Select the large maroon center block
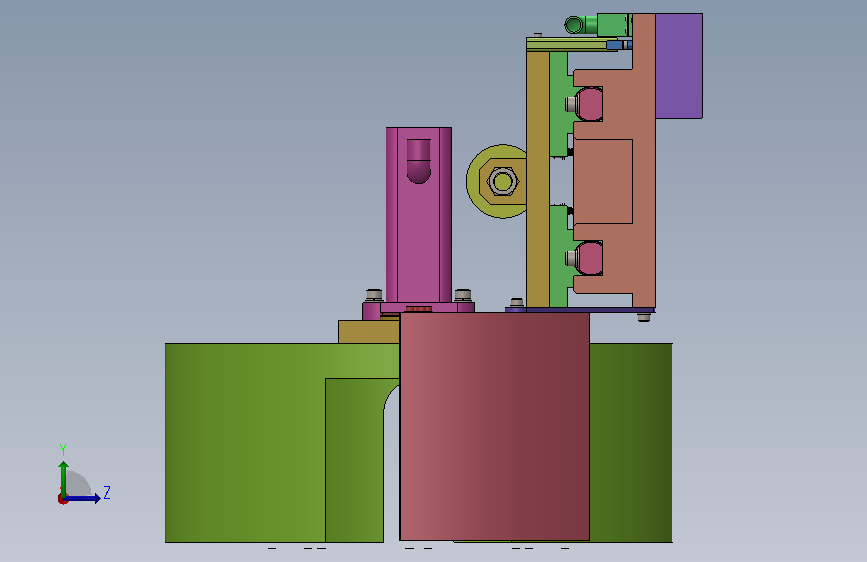The height and width of the screenshot is (562, 867). (x=495, y=426)
